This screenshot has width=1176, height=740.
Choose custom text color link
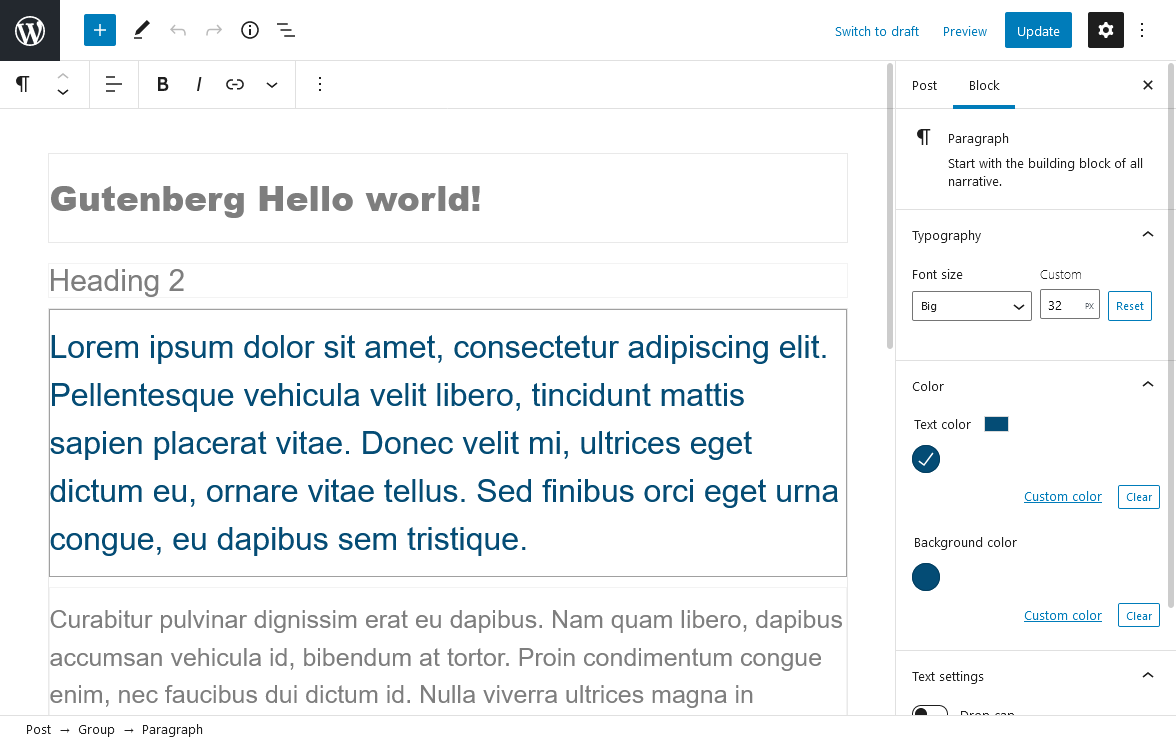pos(1063,497)
